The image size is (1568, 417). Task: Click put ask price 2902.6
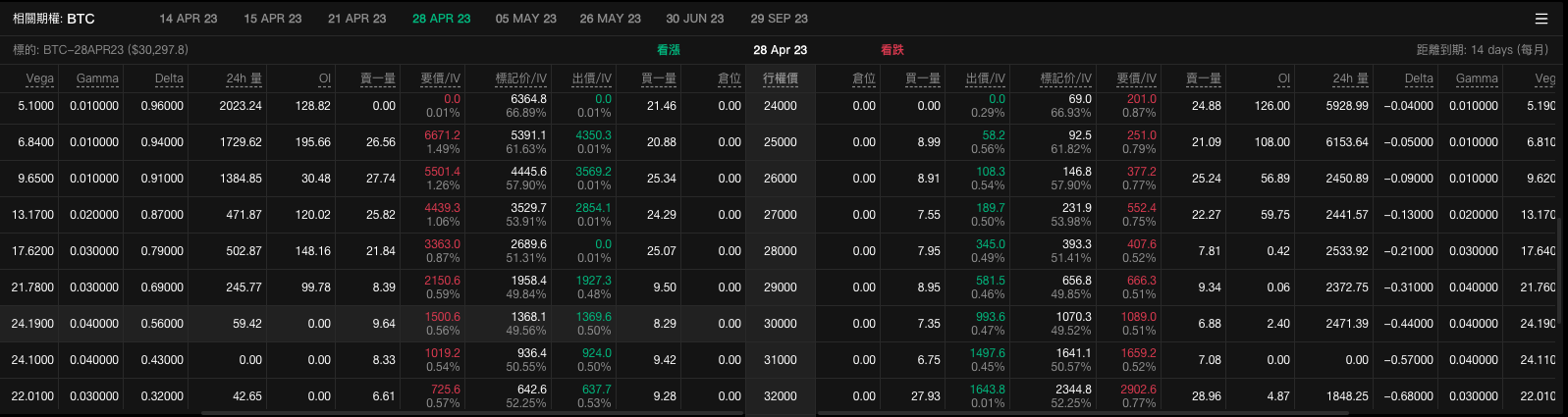1139,390
